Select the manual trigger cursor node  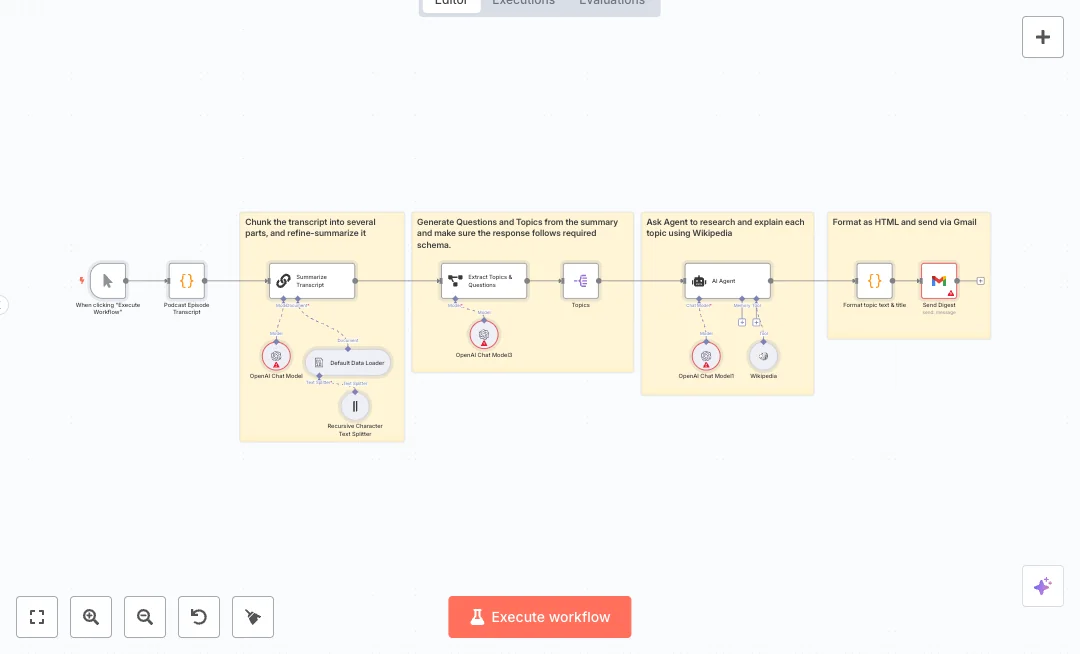pos(108,281)
